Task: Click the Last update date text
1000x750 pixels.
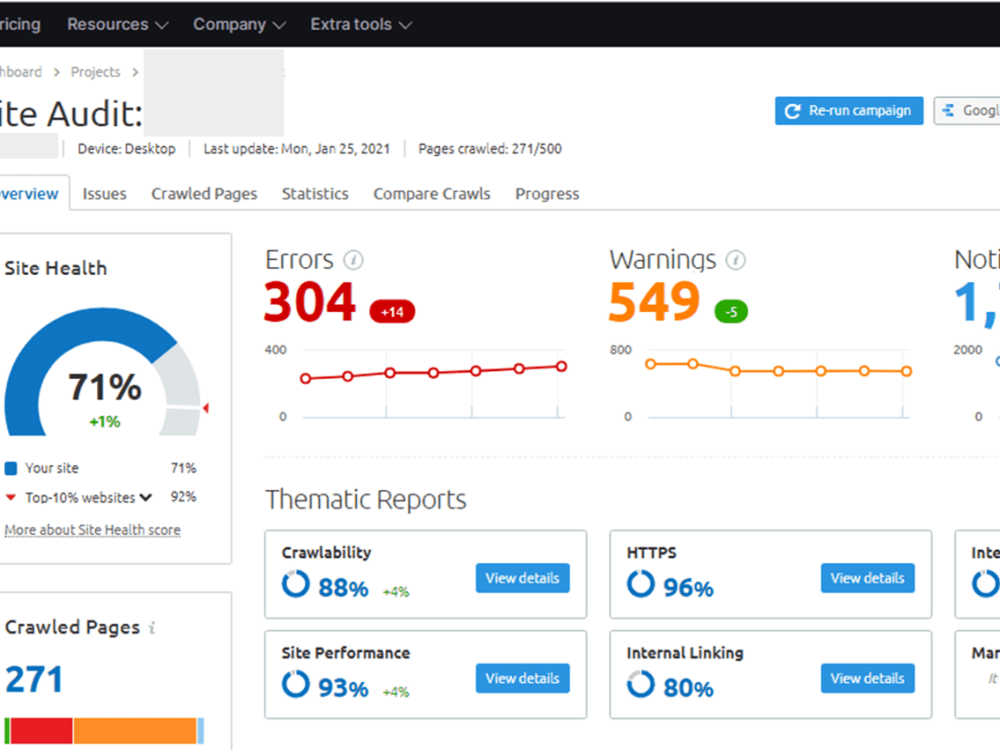Action: 297,149
